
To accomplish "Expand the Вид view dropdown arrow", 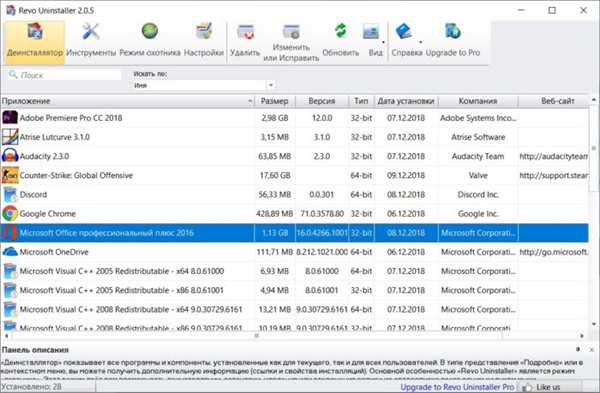I will pyautogui.click(x=383, y=42).
